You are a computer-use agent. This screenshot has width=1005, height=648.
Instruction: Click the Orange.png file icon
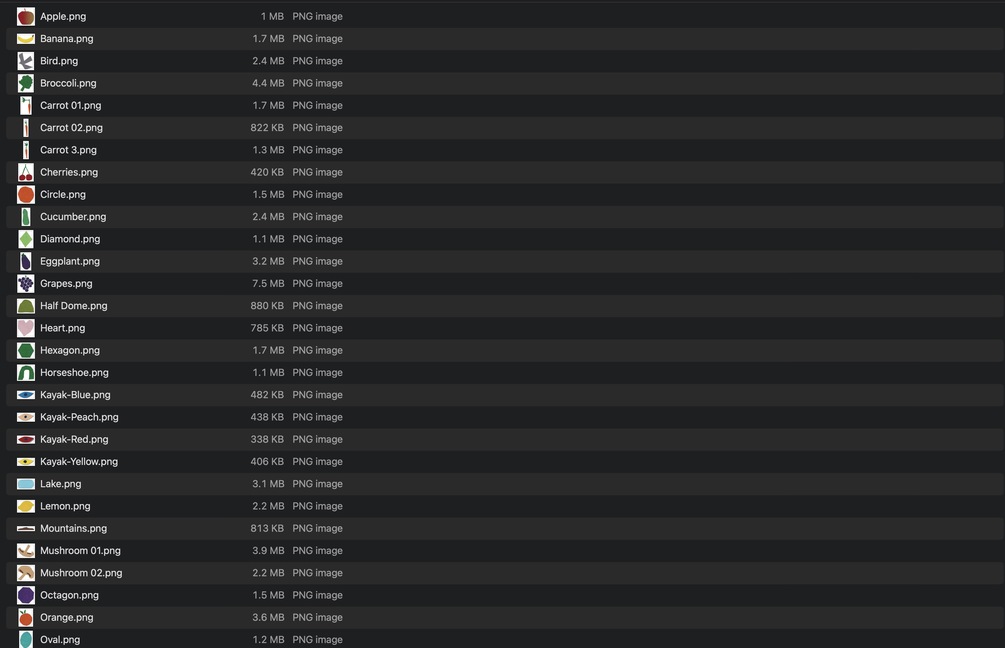26,618
